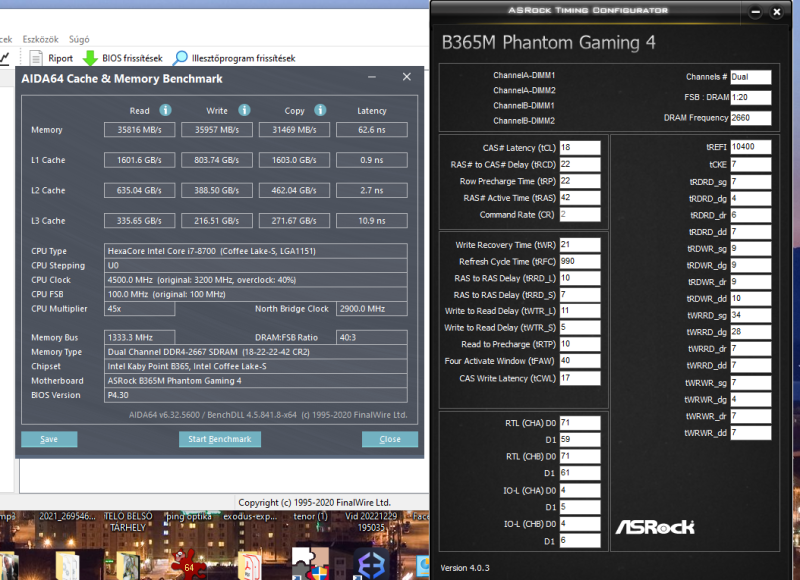Click the Write Recovery Time (tWR) field
800x580 pixels.
(580, 245)
